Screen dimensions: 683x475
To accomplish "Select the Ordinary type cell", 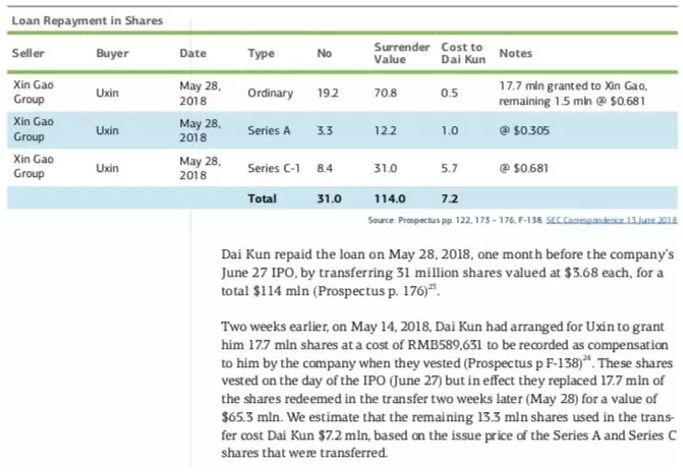I will pyautogui.click(x=270, y=93).
